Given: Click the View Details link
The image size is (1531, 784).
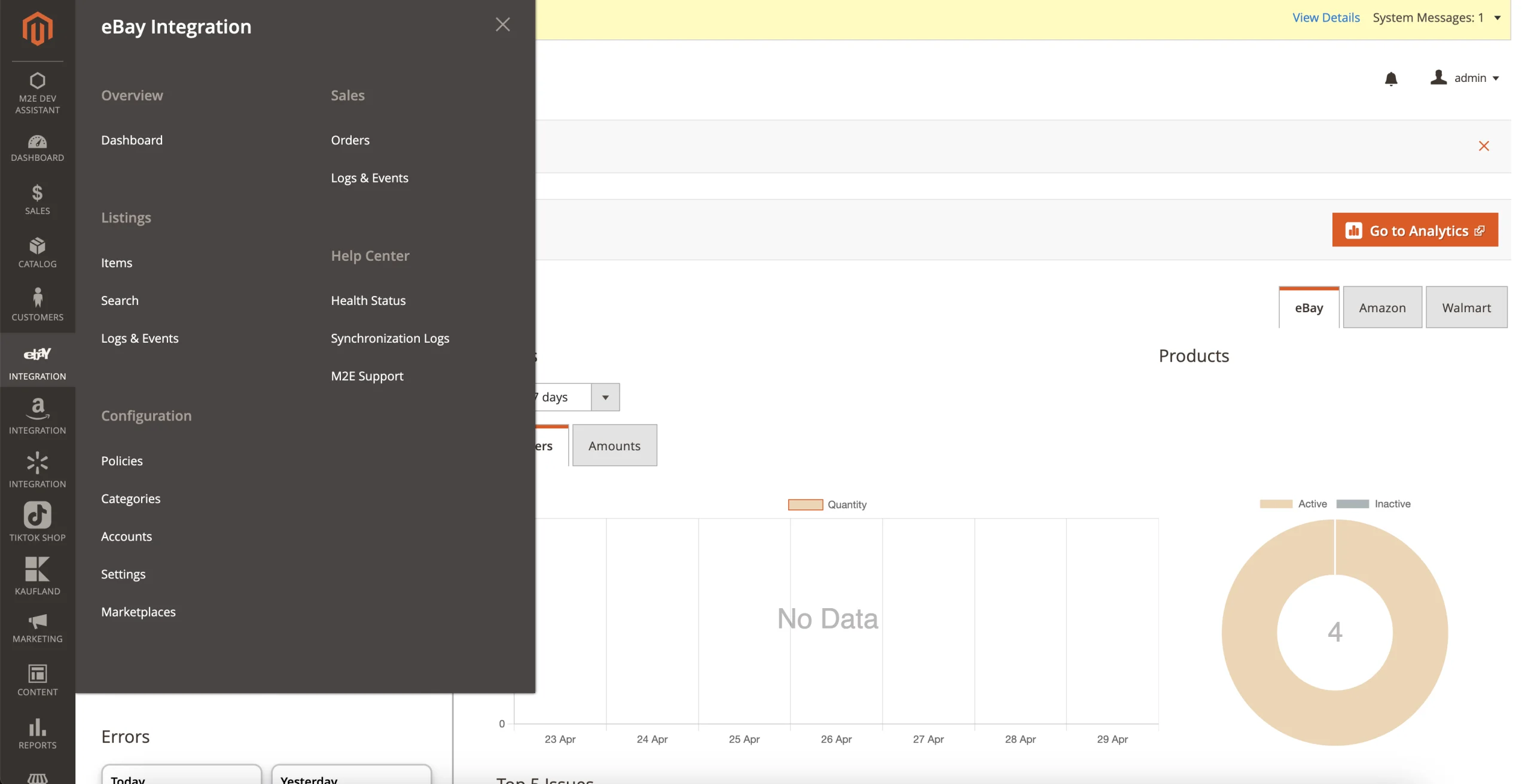Looking at the screenshot, I should point(1325,18).
